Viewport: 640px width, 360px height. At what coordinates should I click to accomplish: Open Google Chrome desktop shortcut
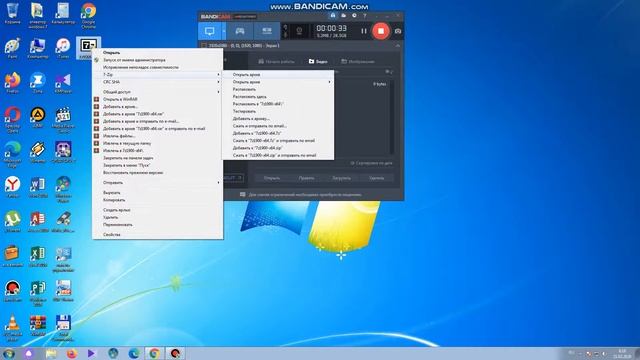click(88, 16)
